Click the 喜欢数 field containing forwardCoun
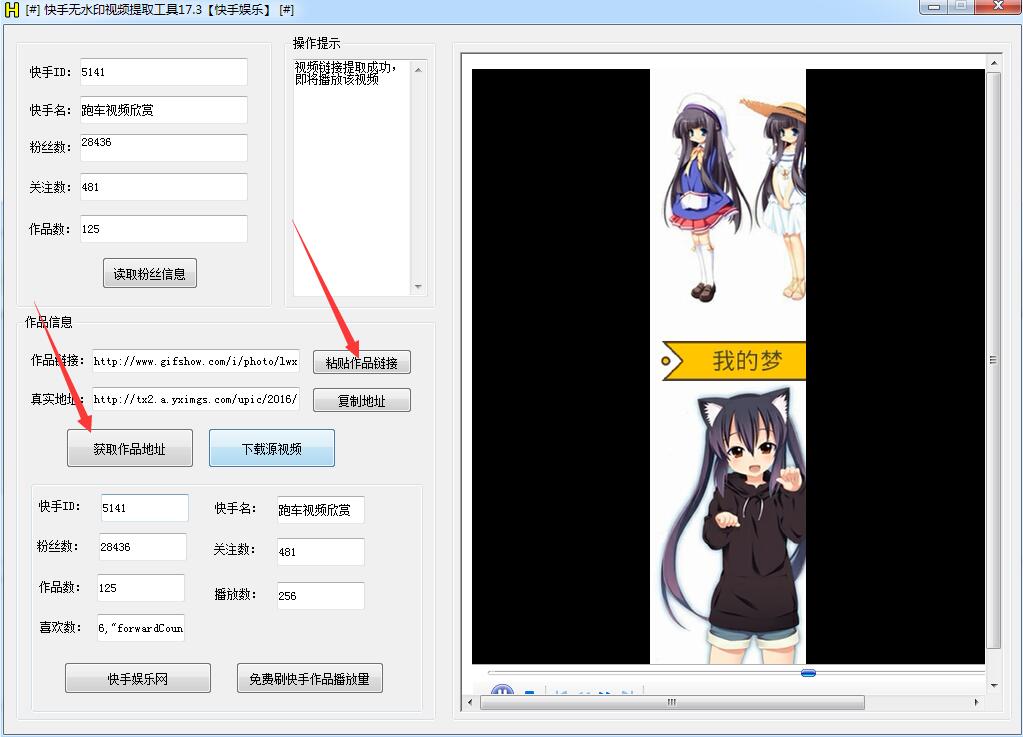The image size is (1023, 737). [x=141, y=627]
